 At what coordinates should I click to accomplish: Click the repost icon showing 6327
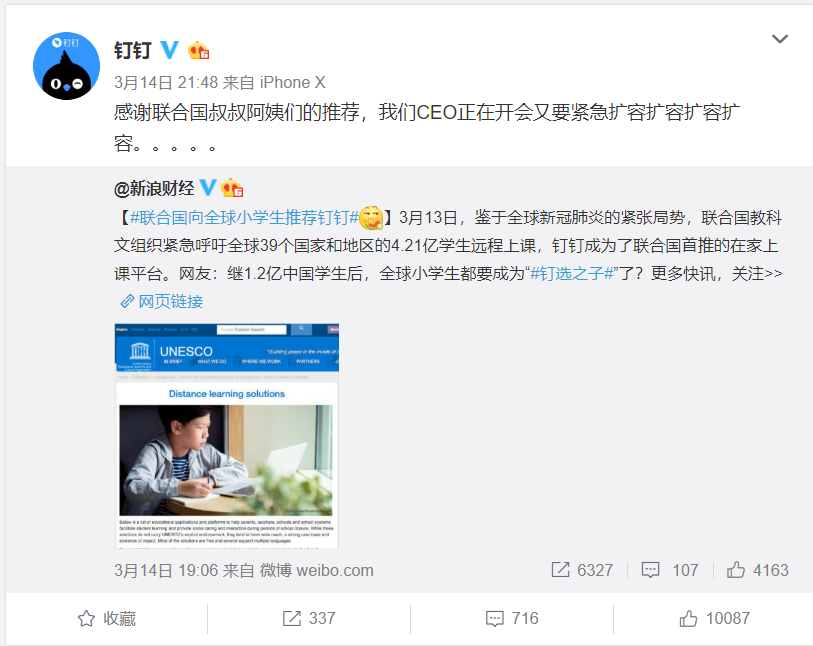coord(582,570)
